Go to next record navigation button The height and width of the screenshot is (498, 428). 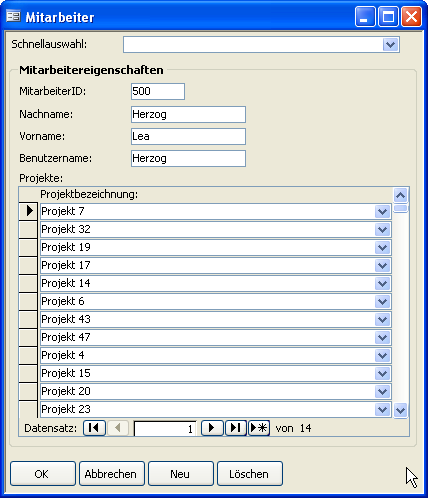pos(212,428)
